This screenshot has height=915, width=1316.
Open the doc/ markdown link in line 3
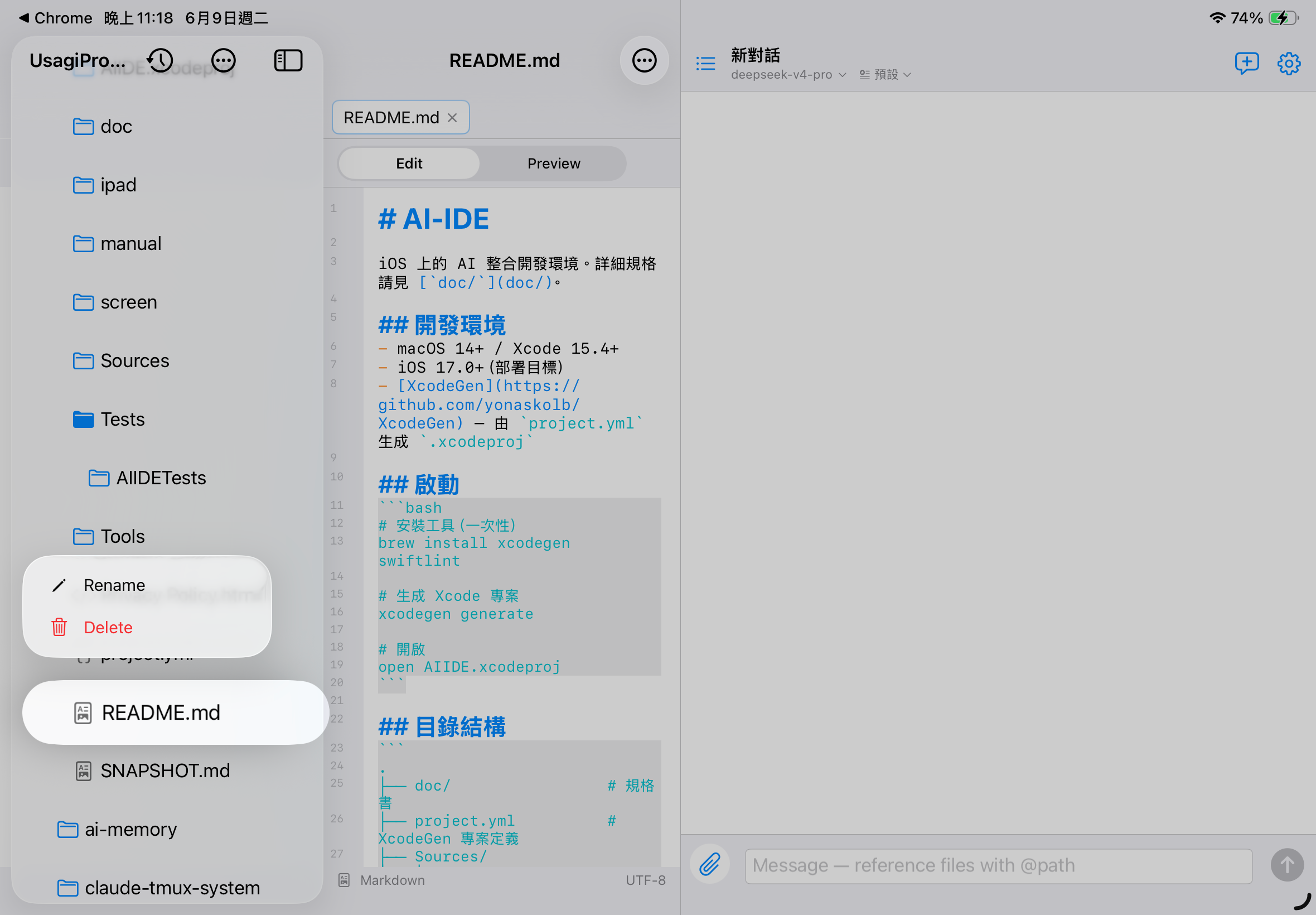(x=486, y=283)
